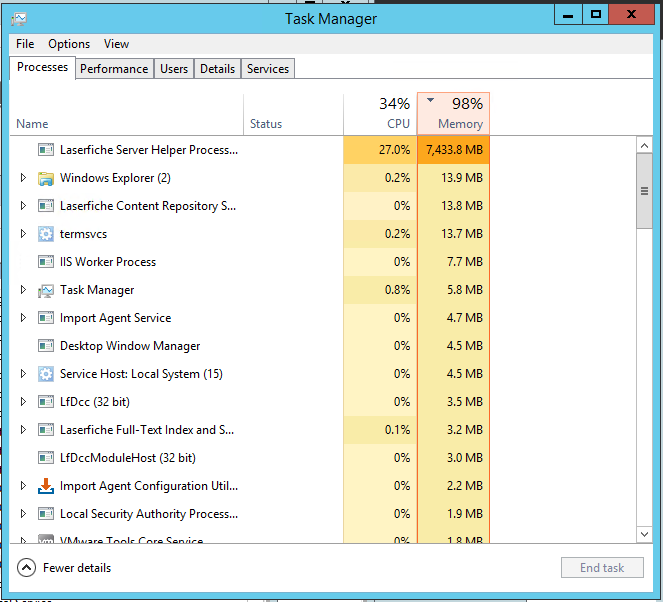Screen dimensions: 663x602
Task: Expand the Import Agent Service row
Action: point(23,318)
